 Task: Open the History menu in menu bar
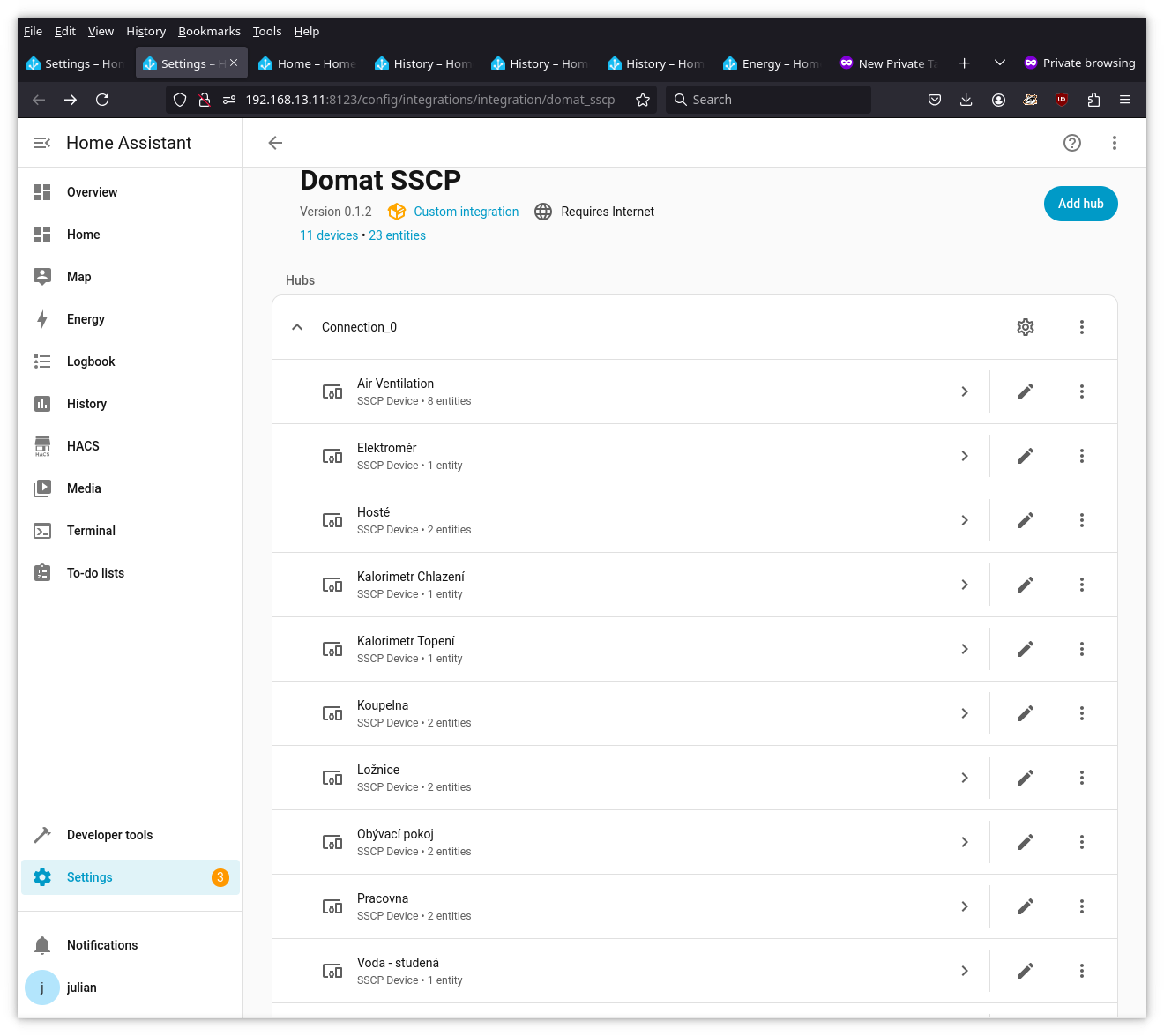[x=145, y=31]
